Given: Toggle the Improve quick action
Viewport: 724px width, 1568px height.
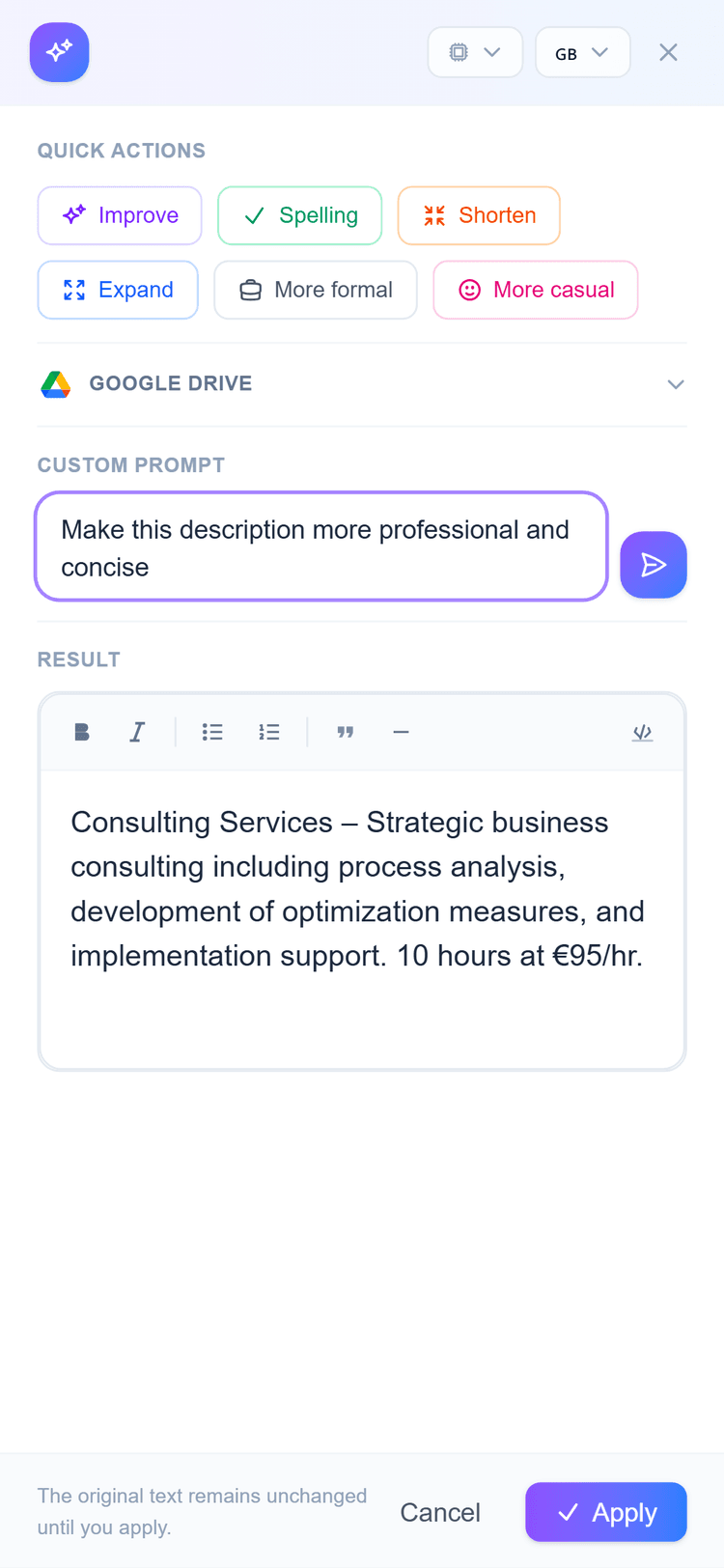Looking at the screenshot, I should (119, 215).
